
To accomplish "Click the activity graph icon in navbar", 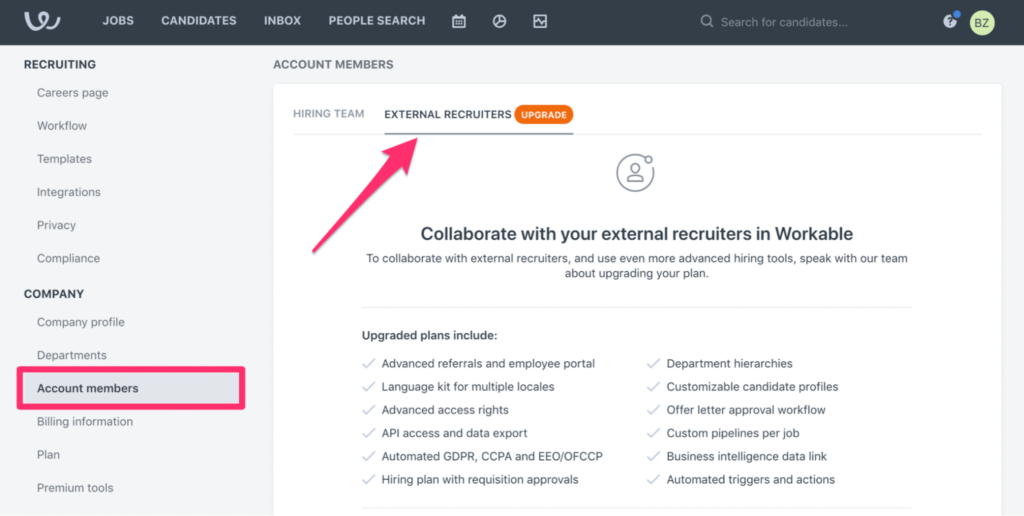I will (x=539, y=22).
